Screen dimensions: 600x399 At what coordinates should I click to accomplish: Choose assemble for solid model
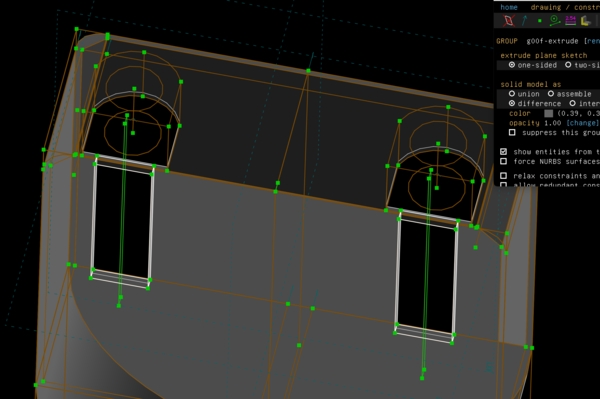point(570,94)
